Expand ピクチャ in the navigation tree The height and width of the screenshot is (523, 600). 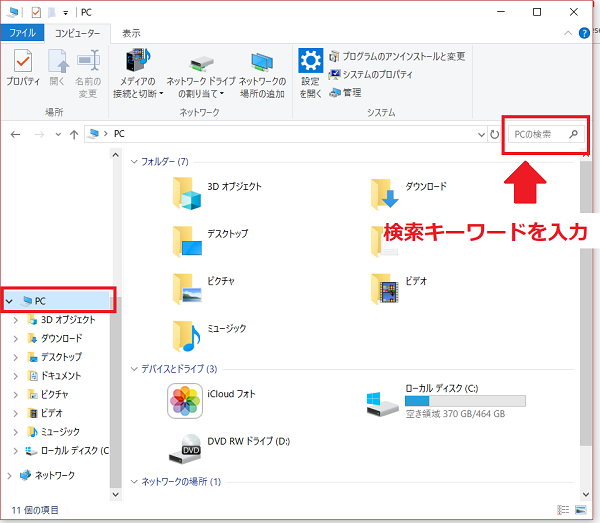click(x=16, y=394)
